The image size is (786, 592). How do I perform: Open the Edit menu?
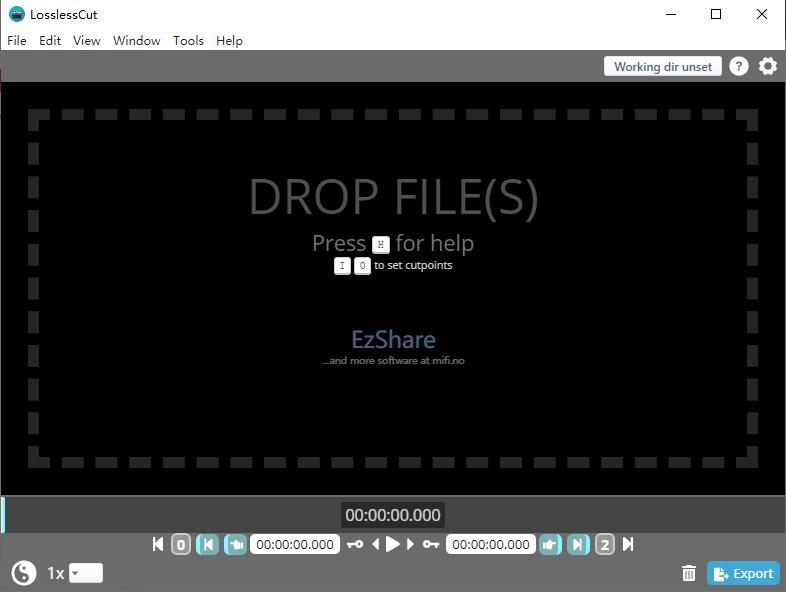[x=50, y=41]
